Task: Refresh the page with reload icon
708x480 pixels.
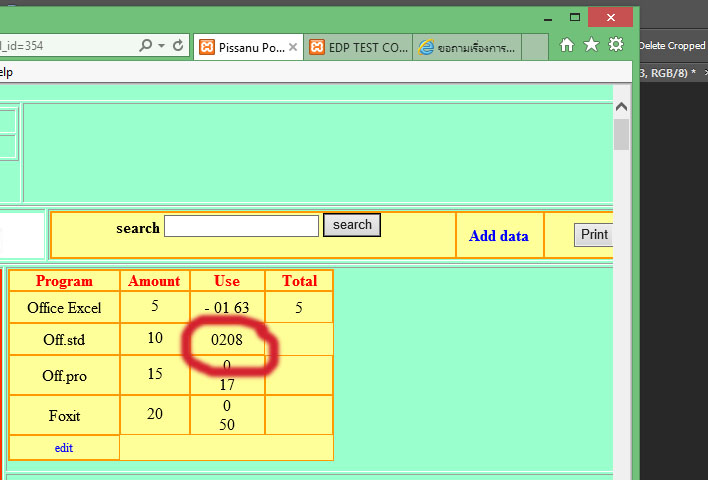Action: pyautogui.click(x=178, y=45)
